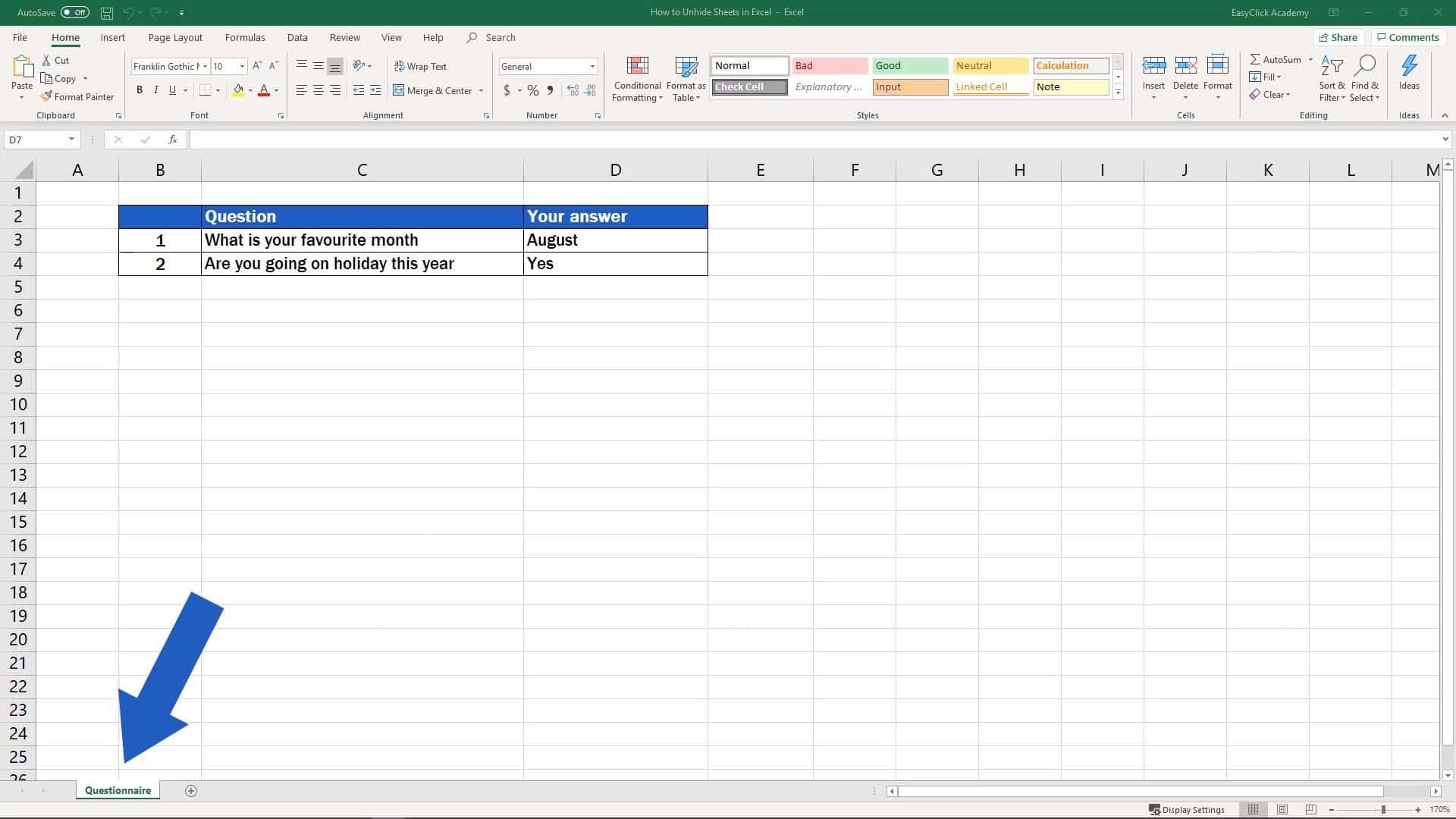Click the Format Painter icon
Screen dimensions: 1456x819
pyautogui.click(x=47, y=96)
